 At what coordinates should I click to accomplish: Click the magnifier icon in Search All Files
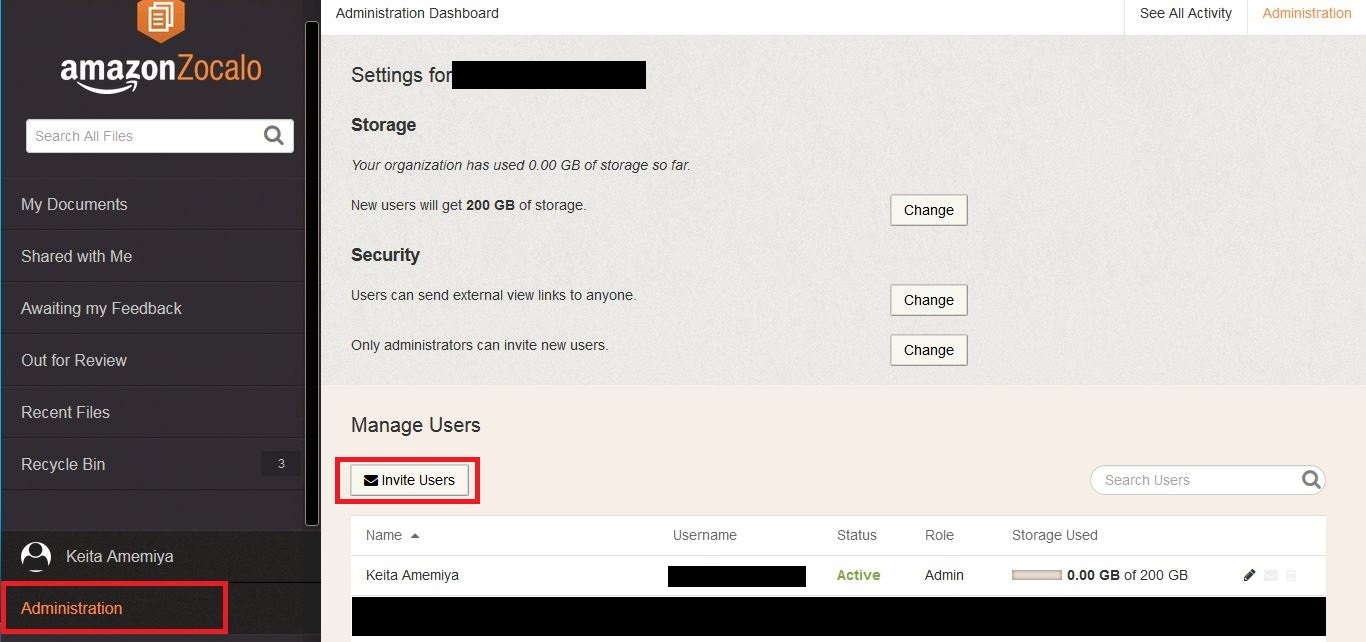coord(273,136)
